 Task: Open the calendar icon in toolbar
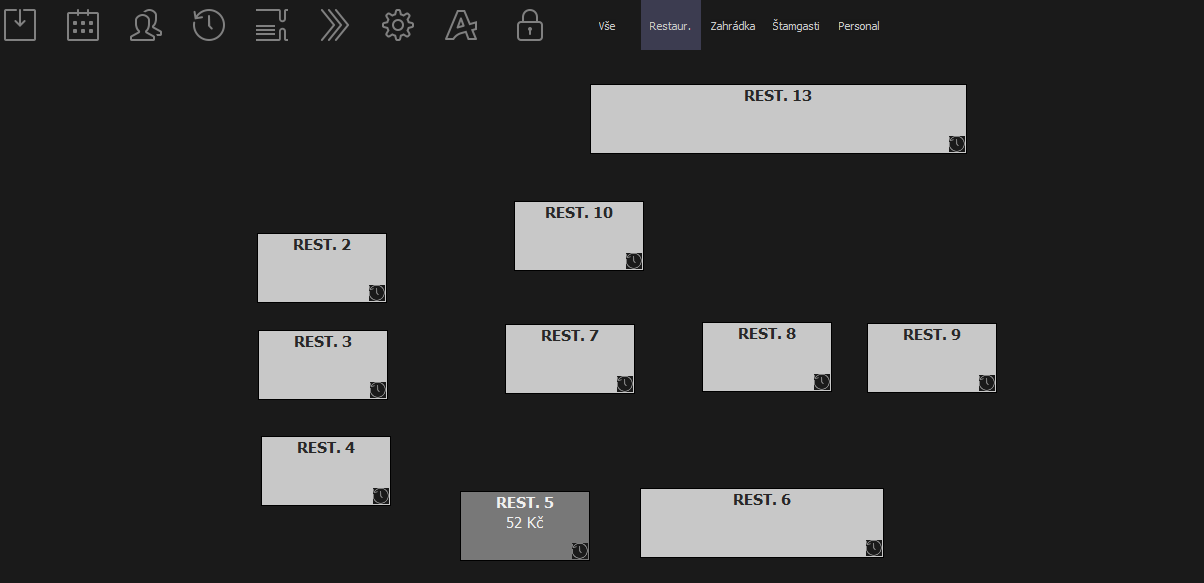pos(83,25)
